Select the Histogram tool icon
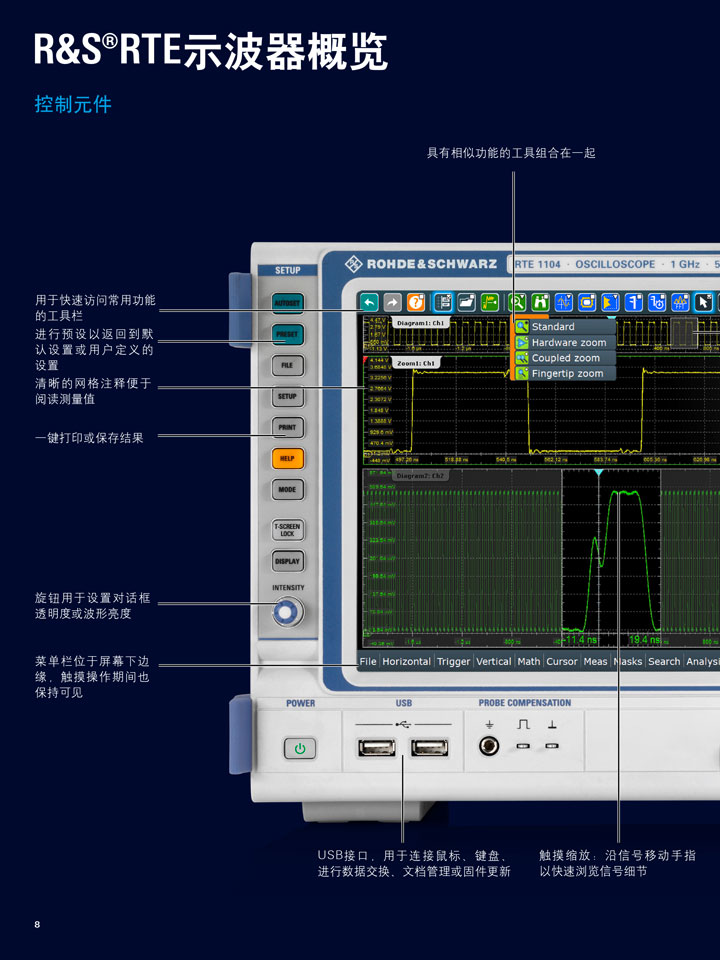 tap(610, 302)
